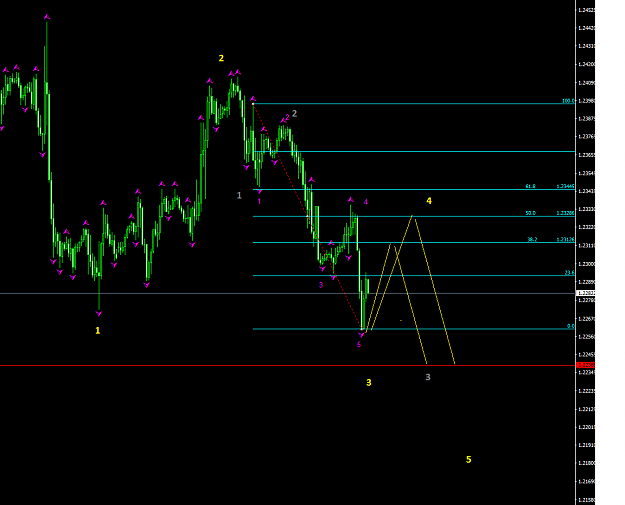Select the magenta wave label 1
Screen dimensions: 625x505
click(x=259, y=202)
